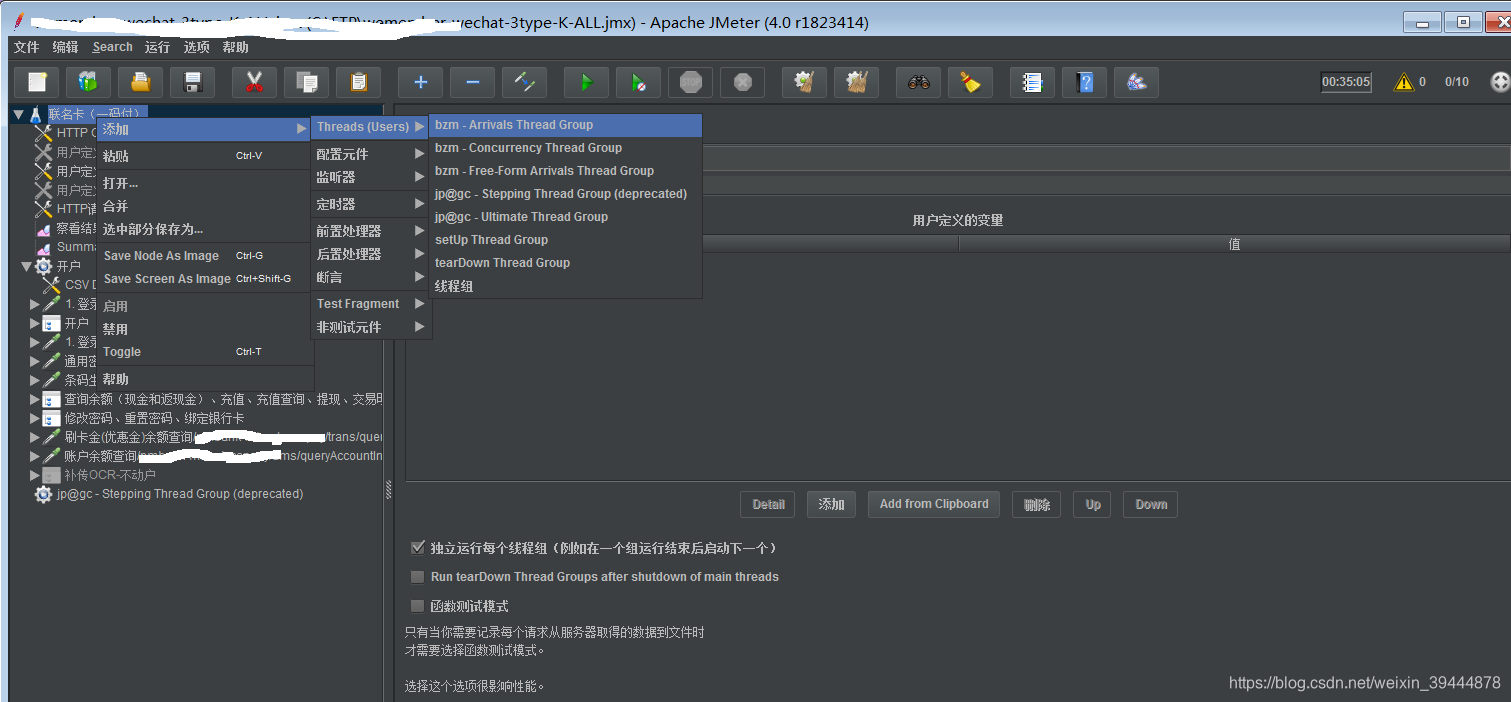Image resolution: width=1511 pixels, height=702 pixels.
Task: Collapse the top-level test plan 联名卡 node
Action: tap(18, 115)
